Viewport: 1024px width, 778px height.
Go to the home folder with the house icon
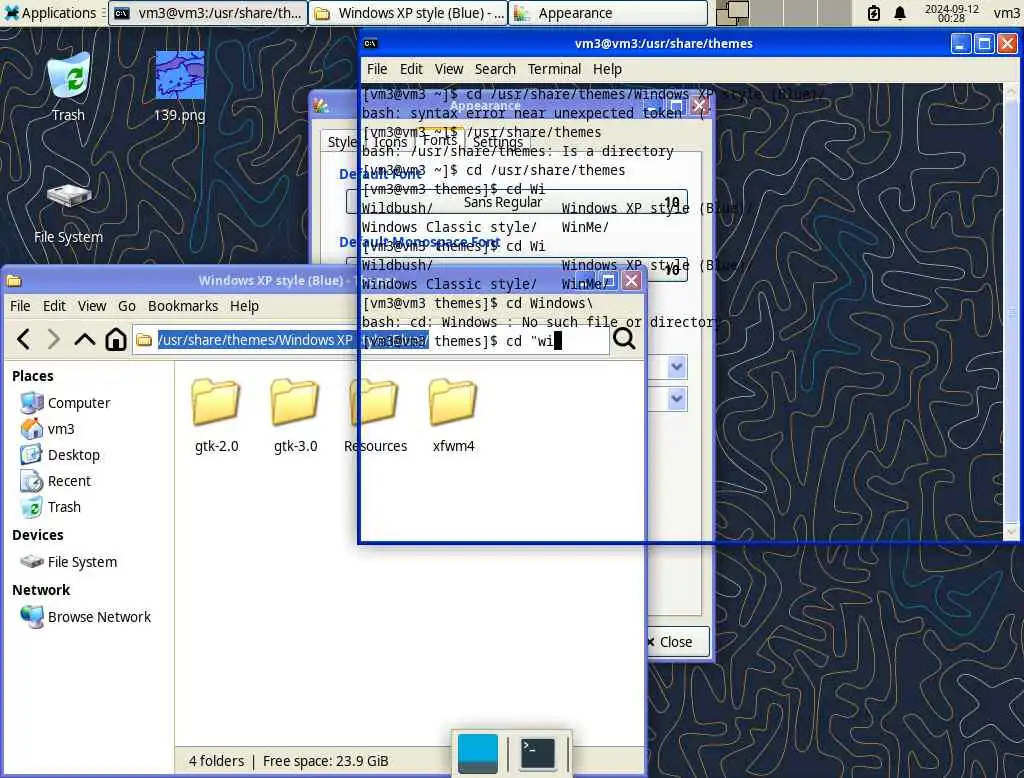(x=116, y=339)
